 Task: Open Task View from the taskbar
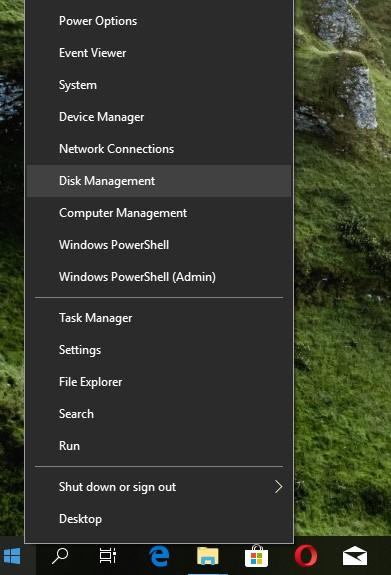point(108,556)
